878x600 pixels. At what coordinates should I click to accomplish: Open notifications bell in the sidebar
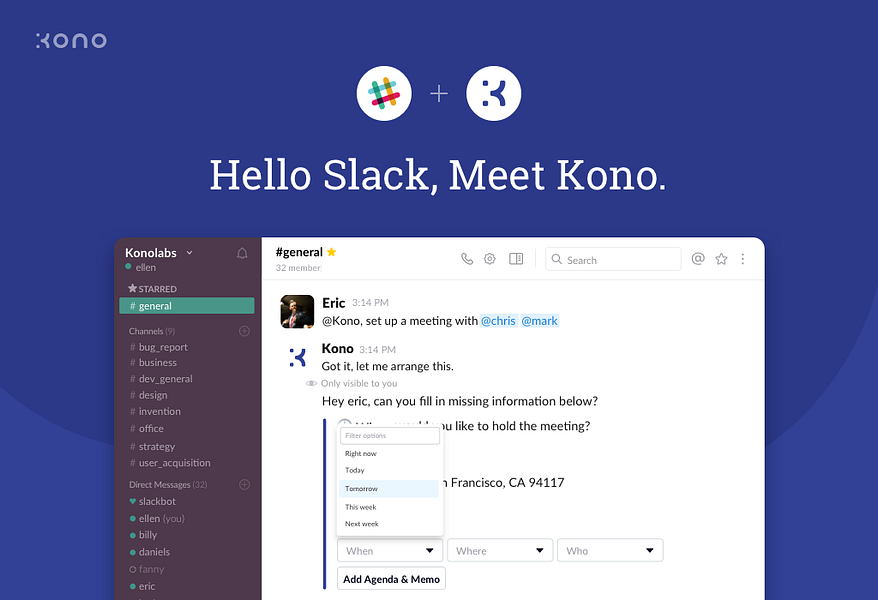pyautogui.click(x=242, y=254)
